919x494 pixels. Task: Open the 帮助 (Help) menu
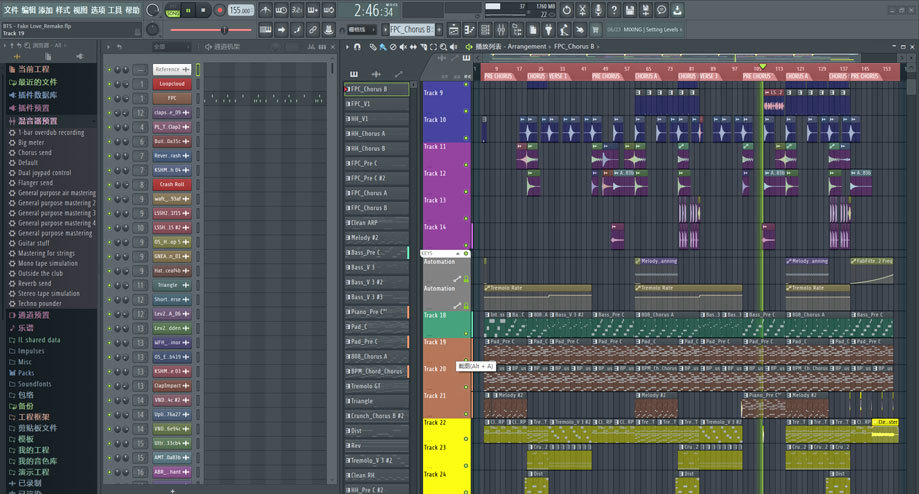(132, 10)
